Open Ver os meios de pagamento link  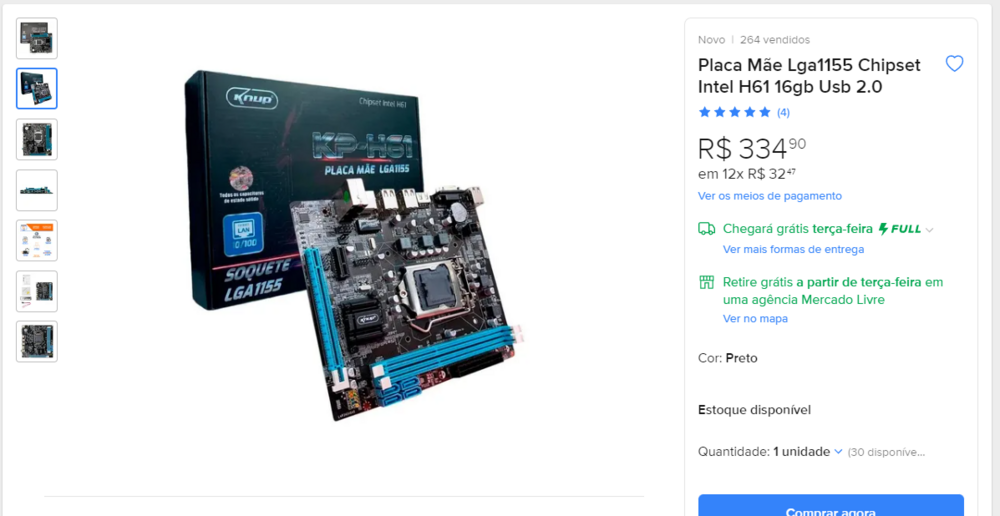(x=770, y=196)
